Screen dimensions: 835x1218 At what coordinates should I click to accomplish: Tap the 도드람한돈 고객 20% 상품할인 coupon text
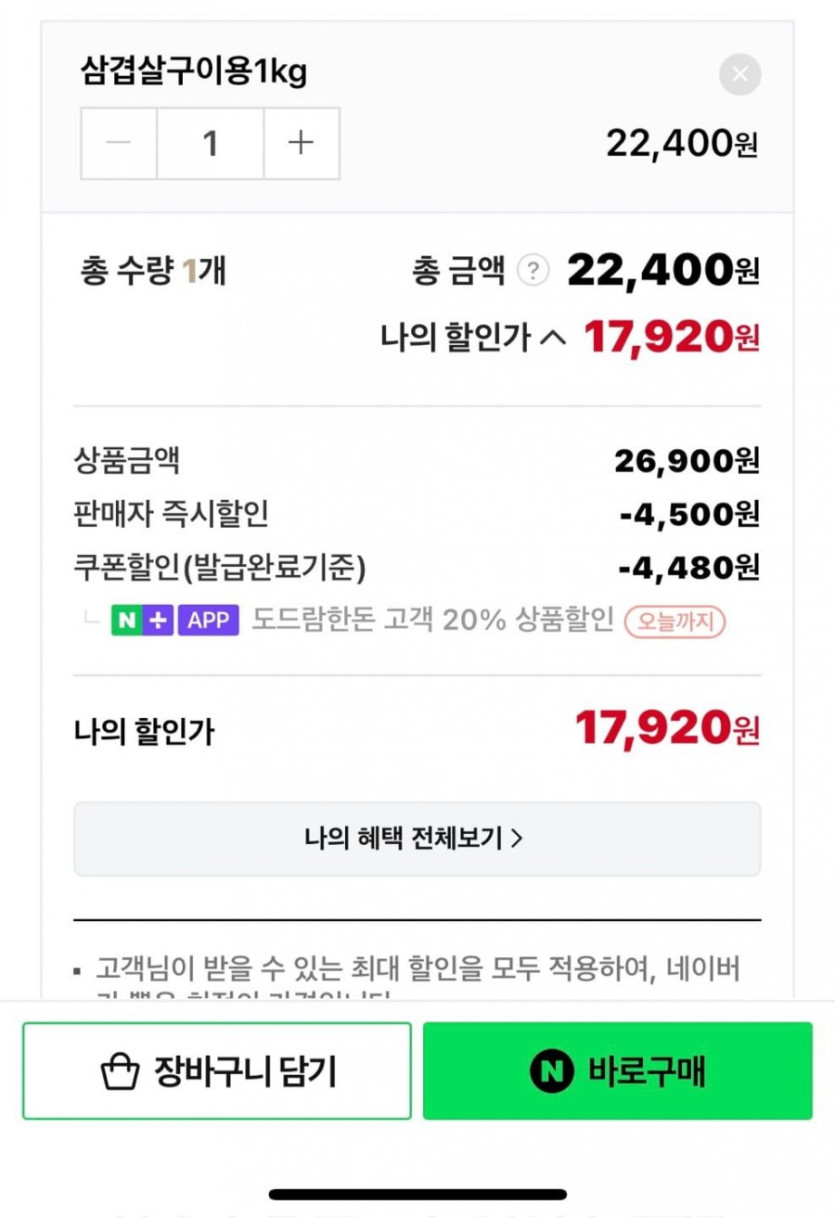pos(432,620)
